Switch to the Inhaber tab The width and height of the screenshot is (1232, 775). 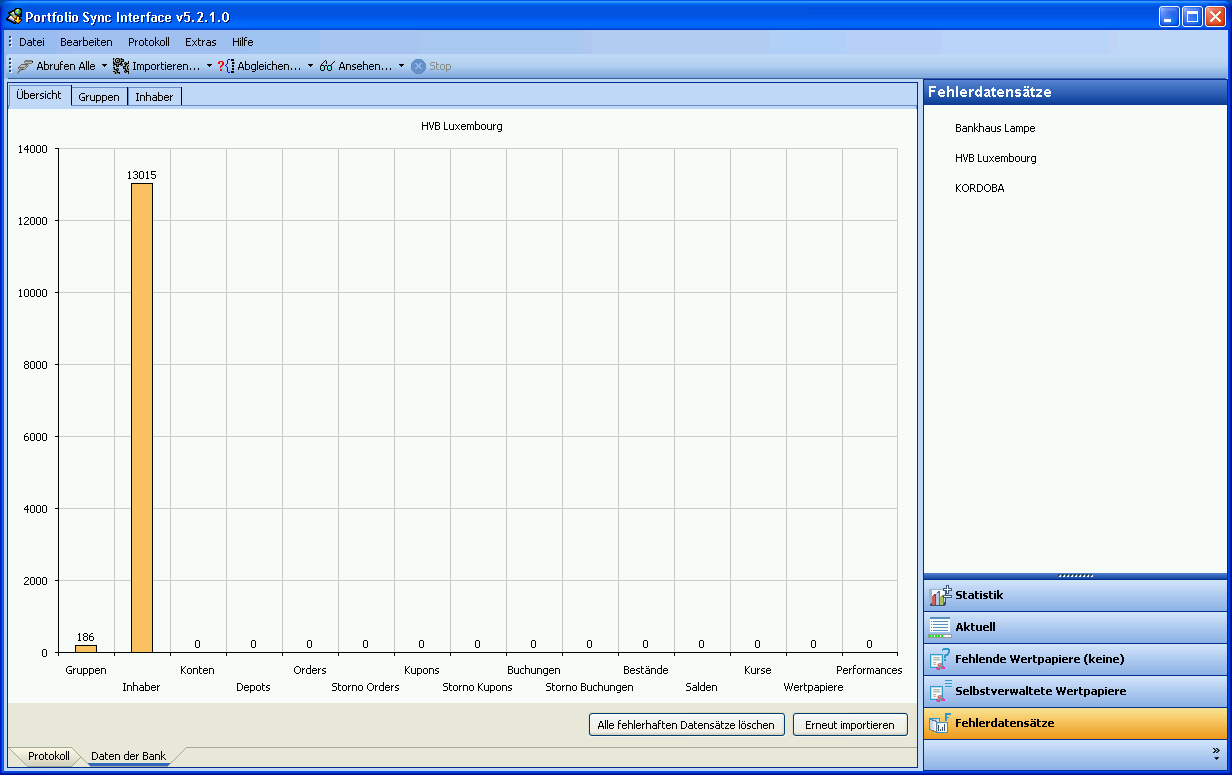click(154, 97)
